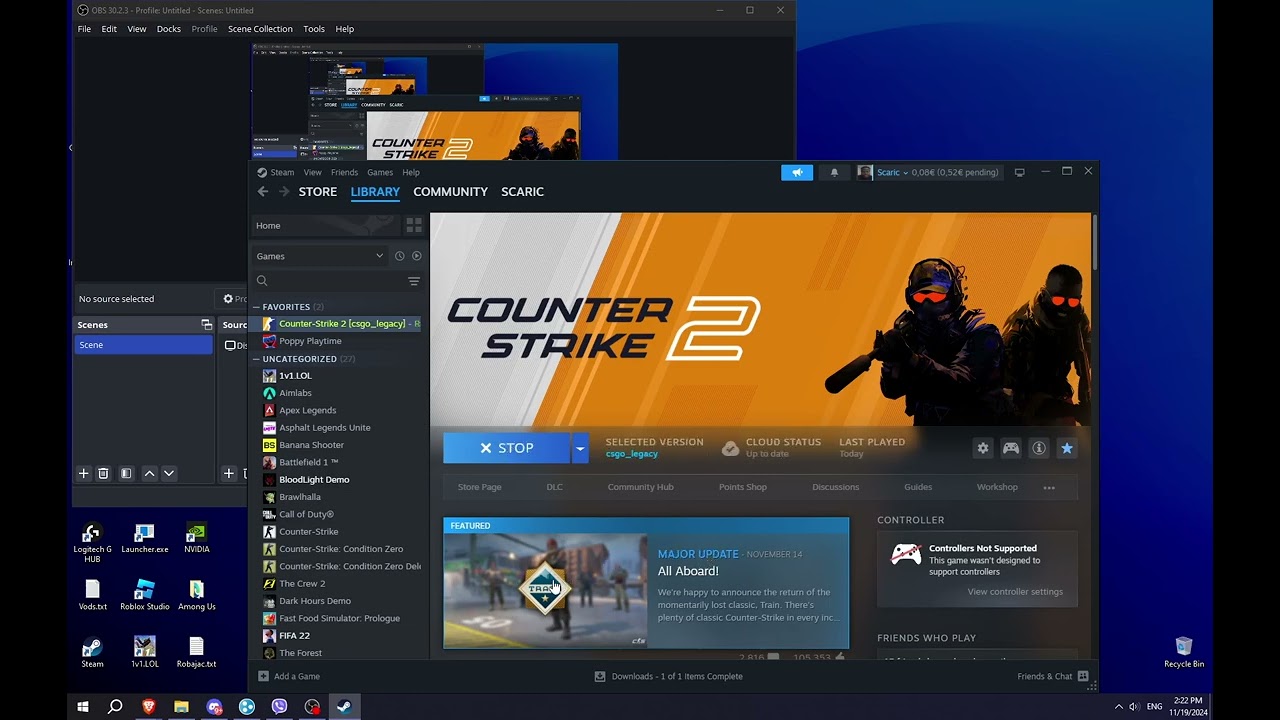Open OBS Docks menu
The height and width of the screenshot is (720, 1280).
169,29
